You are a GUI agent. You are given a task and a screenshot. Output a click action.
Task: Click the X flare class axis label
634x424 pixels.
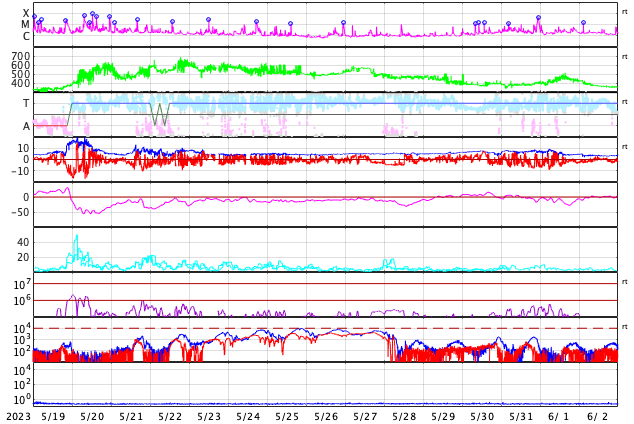point(26,13)
